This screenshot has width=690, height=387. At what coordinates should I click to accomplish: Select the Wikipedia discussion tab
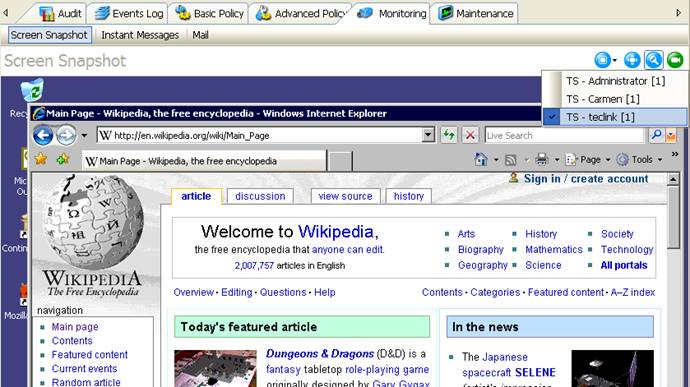260,196
